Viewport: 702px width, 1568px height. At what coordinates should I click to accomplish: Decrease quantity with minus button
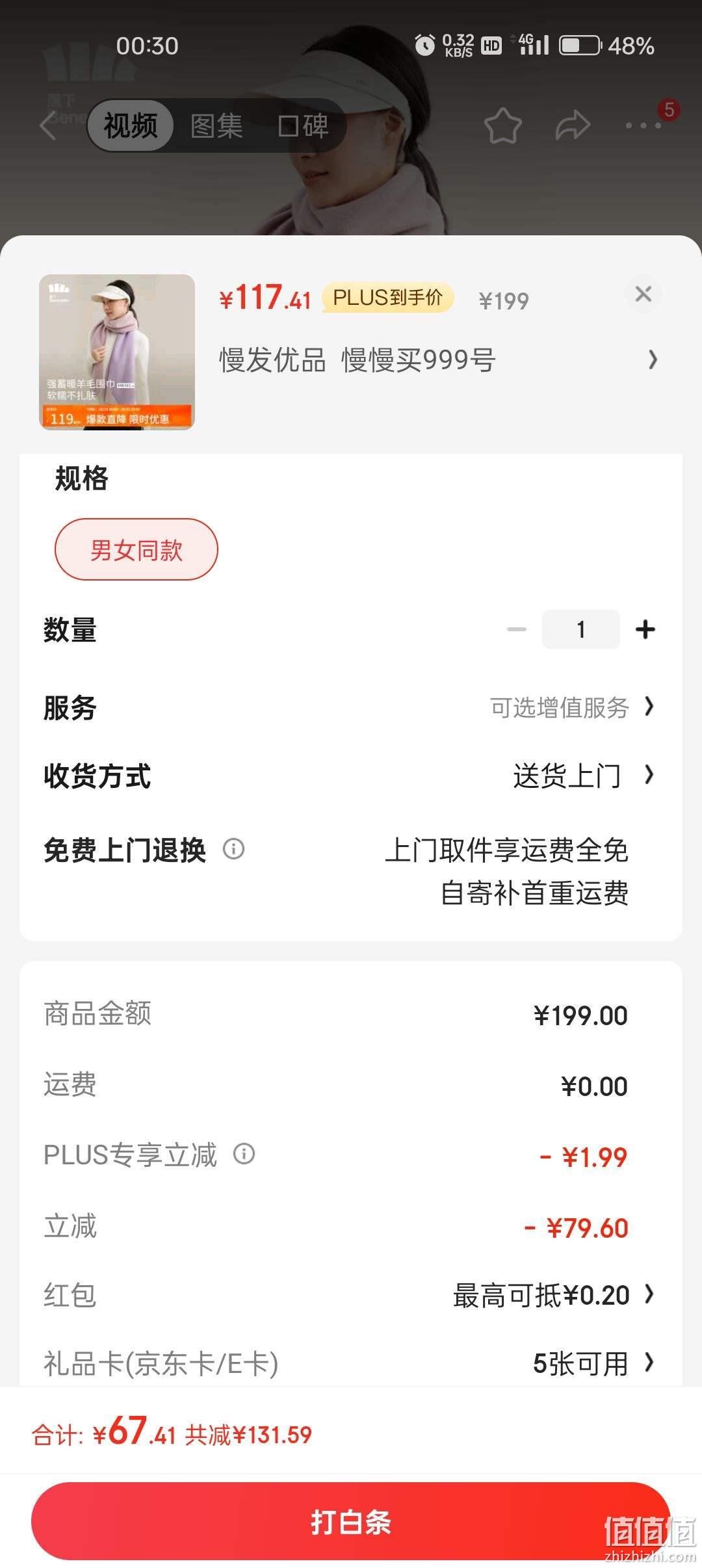tap(517, 629)
